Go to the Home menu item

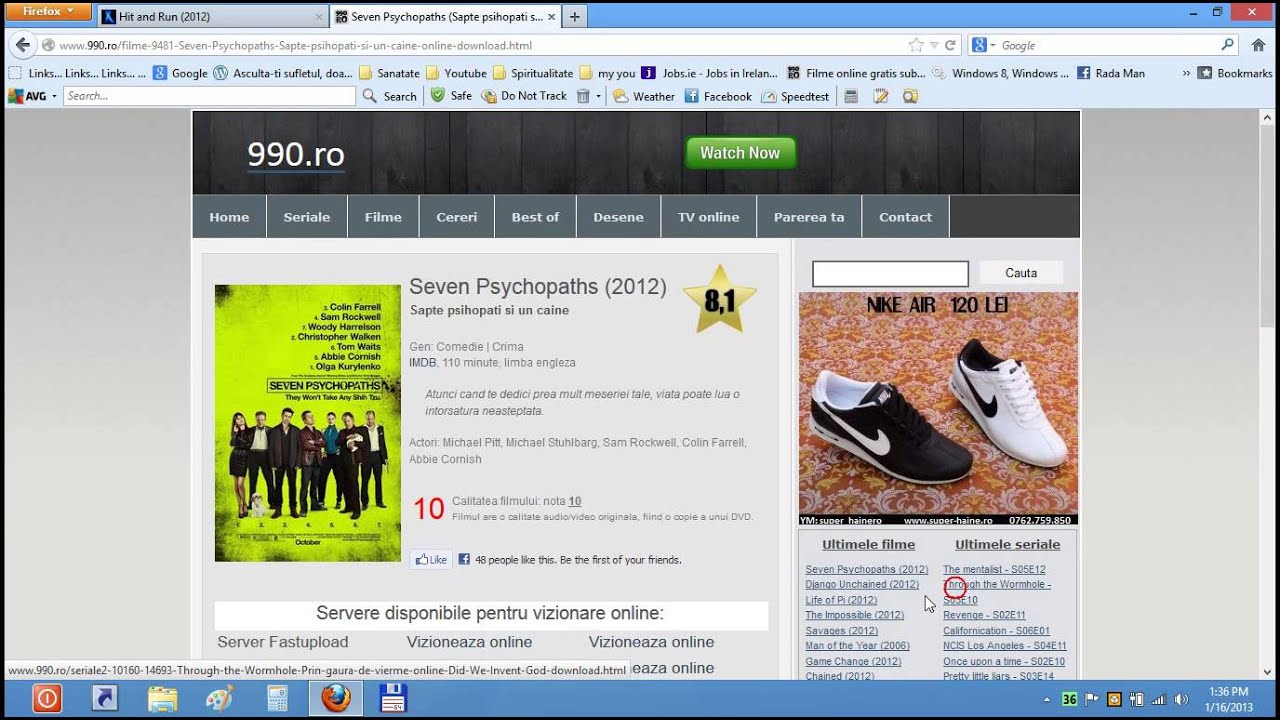pyautogui.click(x=229, y=217)
